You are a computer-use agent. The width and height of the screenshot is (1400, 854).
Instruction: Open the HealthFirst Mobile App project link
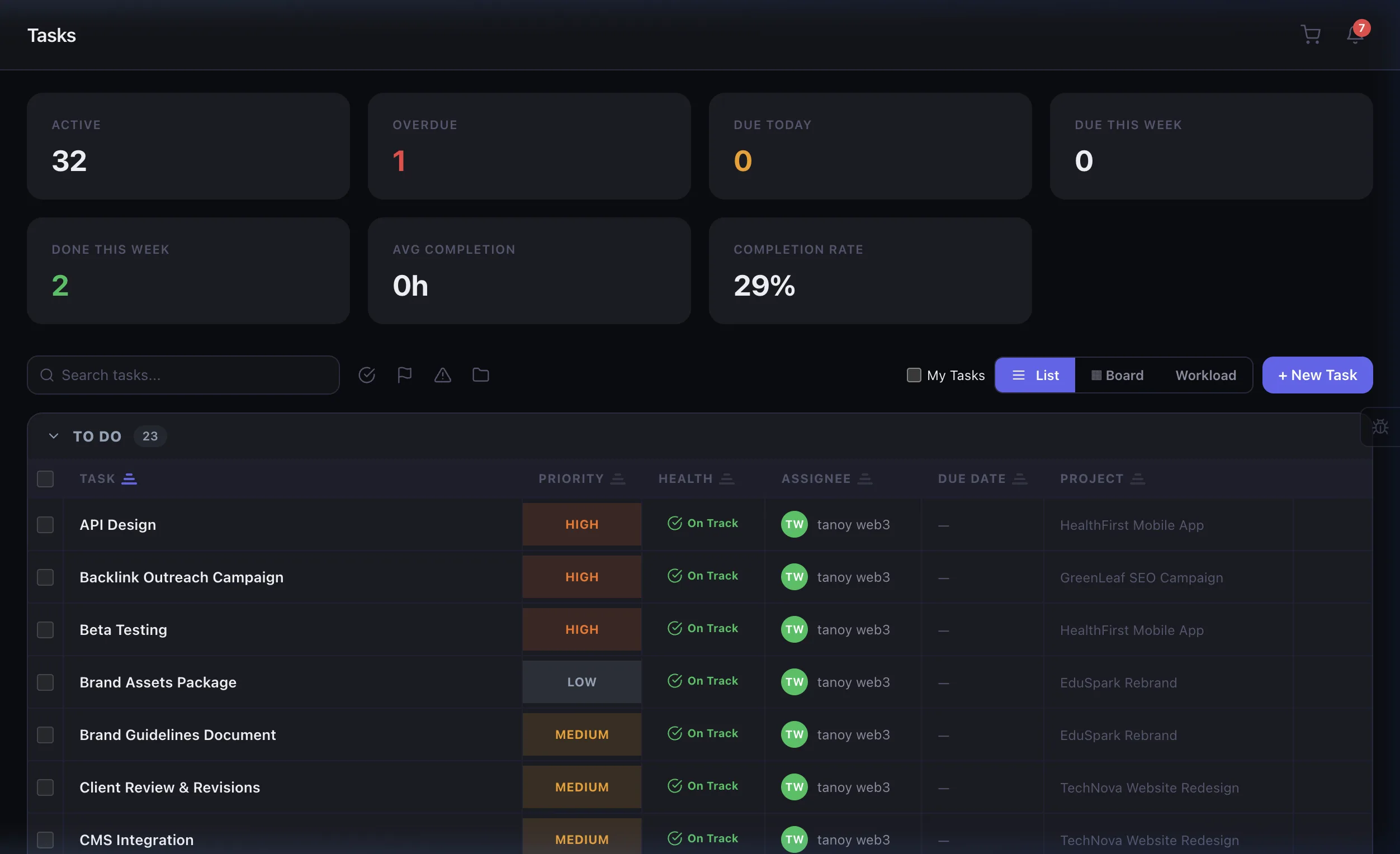1131,525
